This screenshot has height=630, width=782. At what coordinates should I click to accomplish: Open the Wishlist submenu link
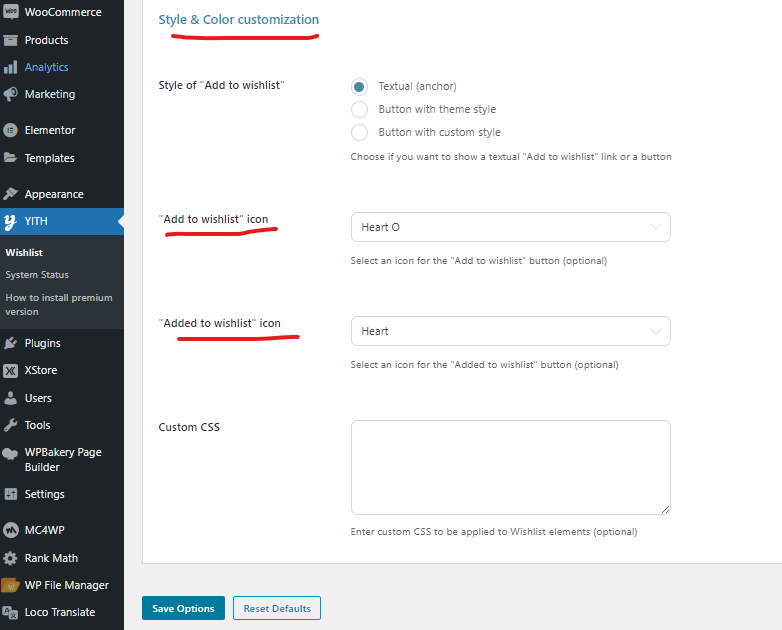24,252
